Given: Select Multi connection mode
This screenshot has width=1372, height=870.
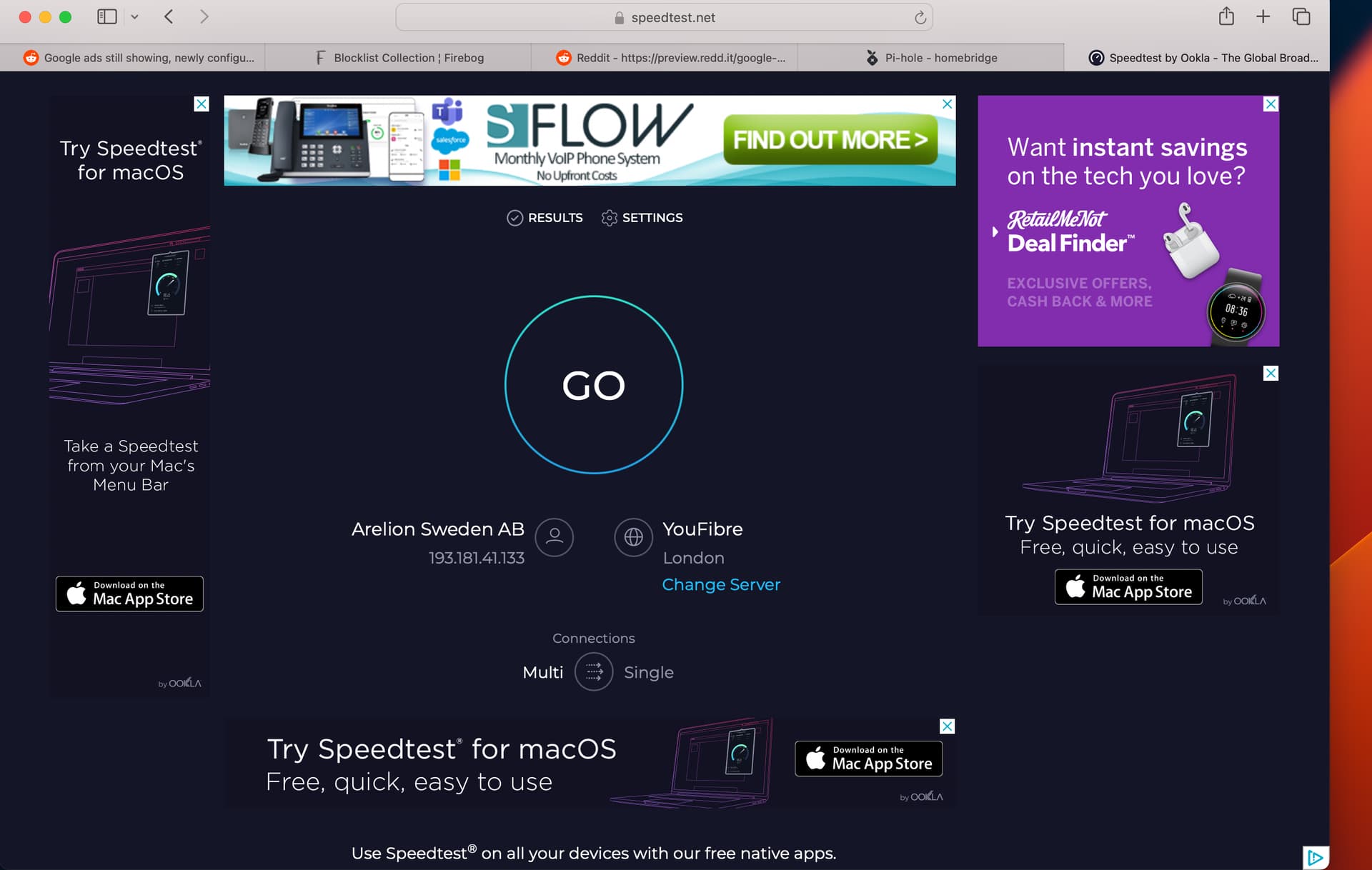Looking at the screenshot, I should pos(542,672).
